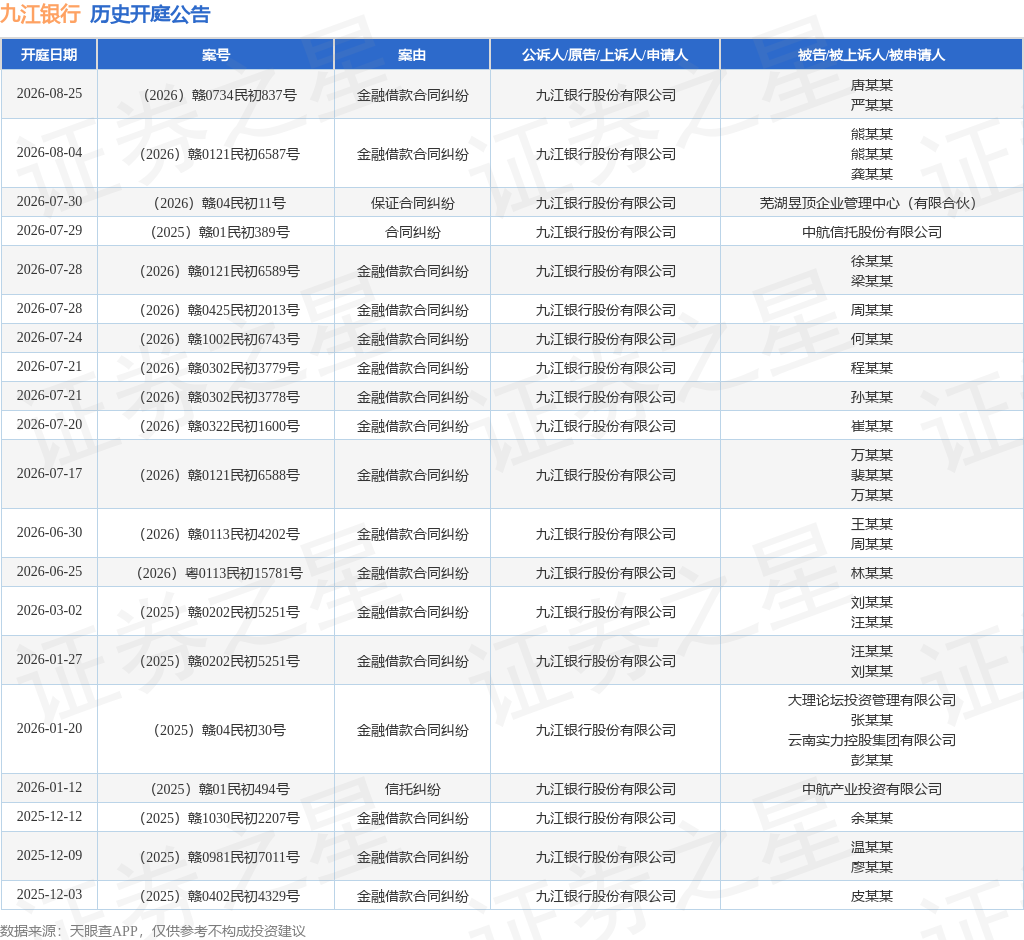This screenshot has width=1024, height=940.
Task: Click defendant 云南实力控股集团有限公司
Action: tap(872, 740)
